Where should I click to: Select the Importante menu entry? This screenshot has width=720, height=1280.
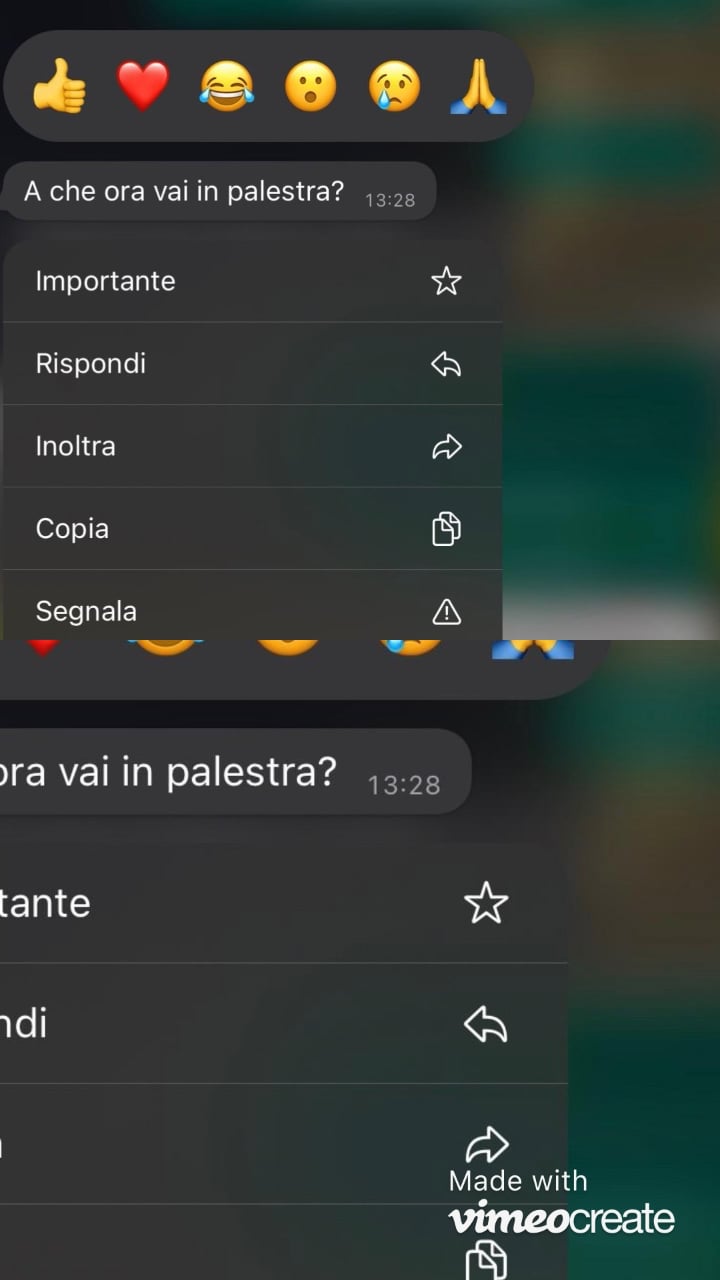[x=253, y=281]
